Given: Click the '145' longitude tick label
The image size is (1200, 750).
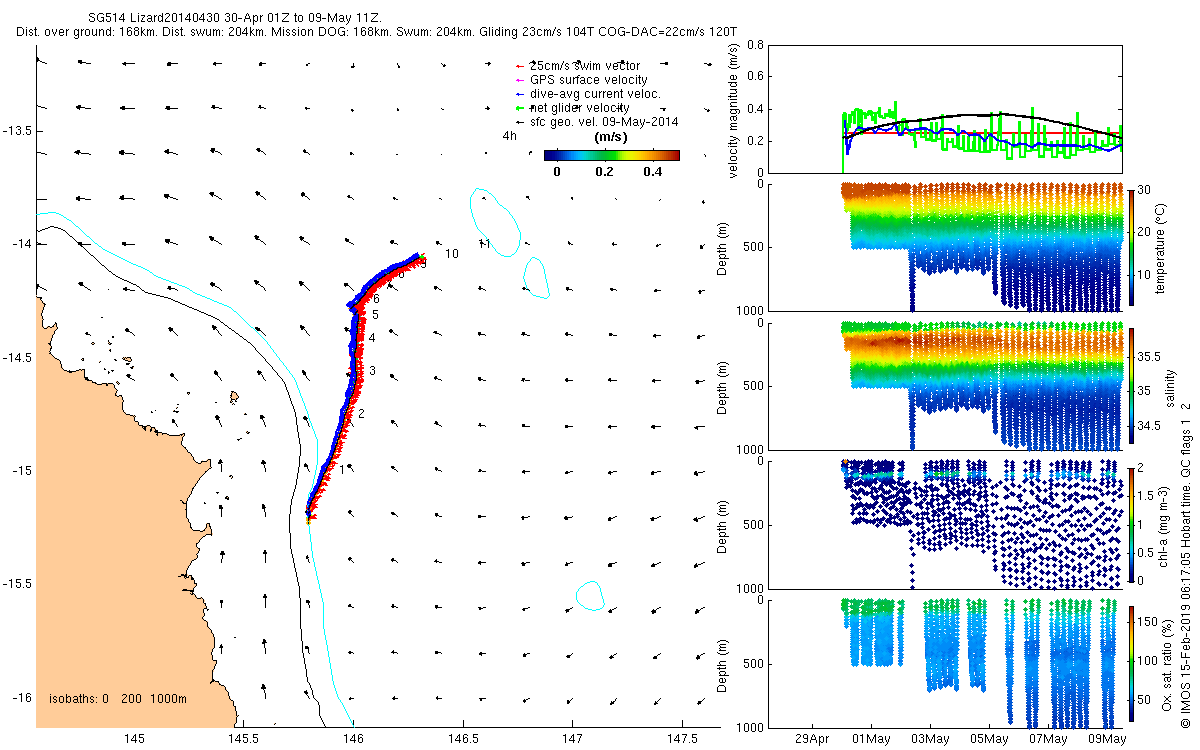Looking at the screenshot, I should click(135, 739).
